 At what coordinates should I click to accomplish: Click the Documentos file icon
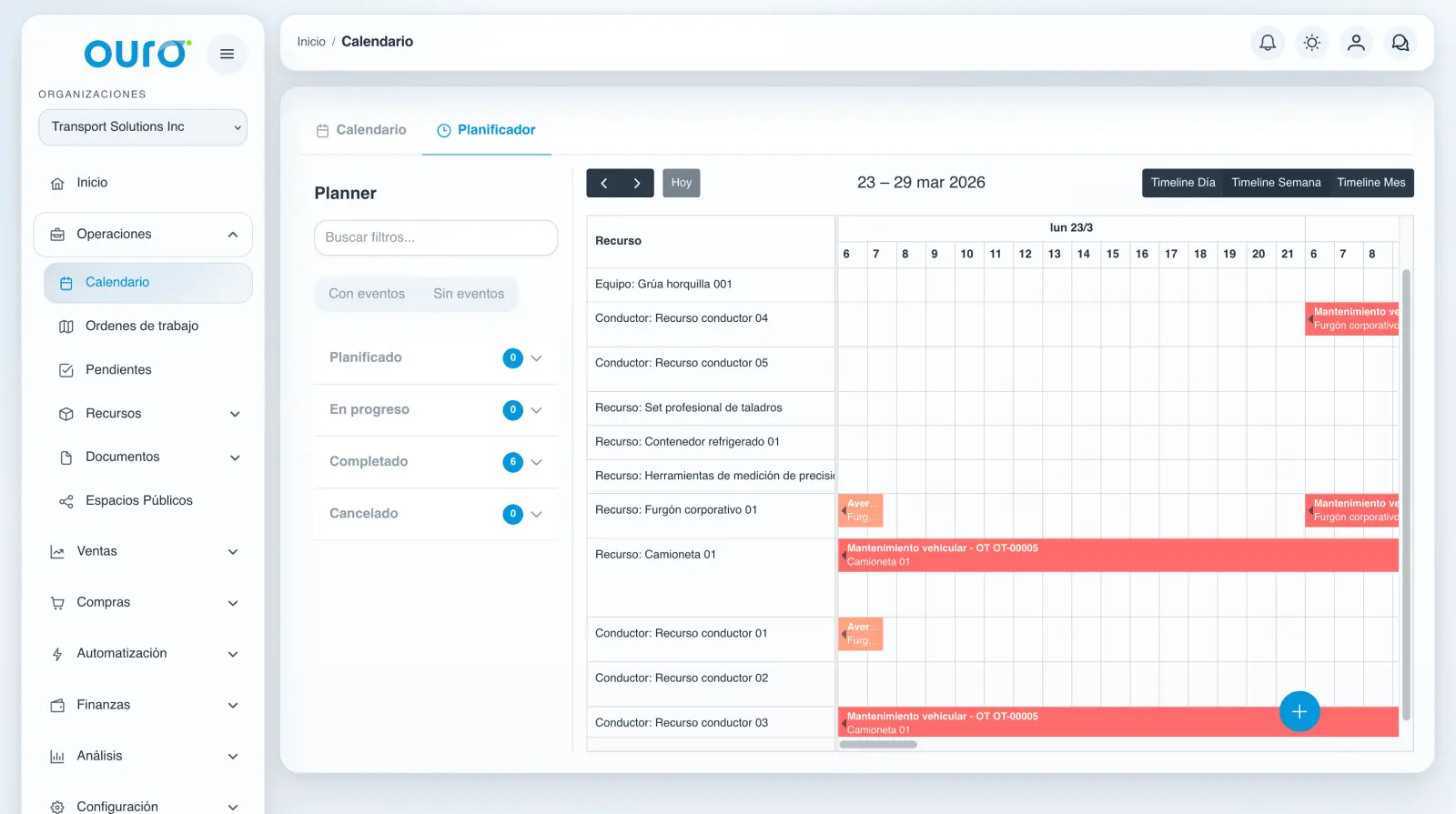click(66, 457)
